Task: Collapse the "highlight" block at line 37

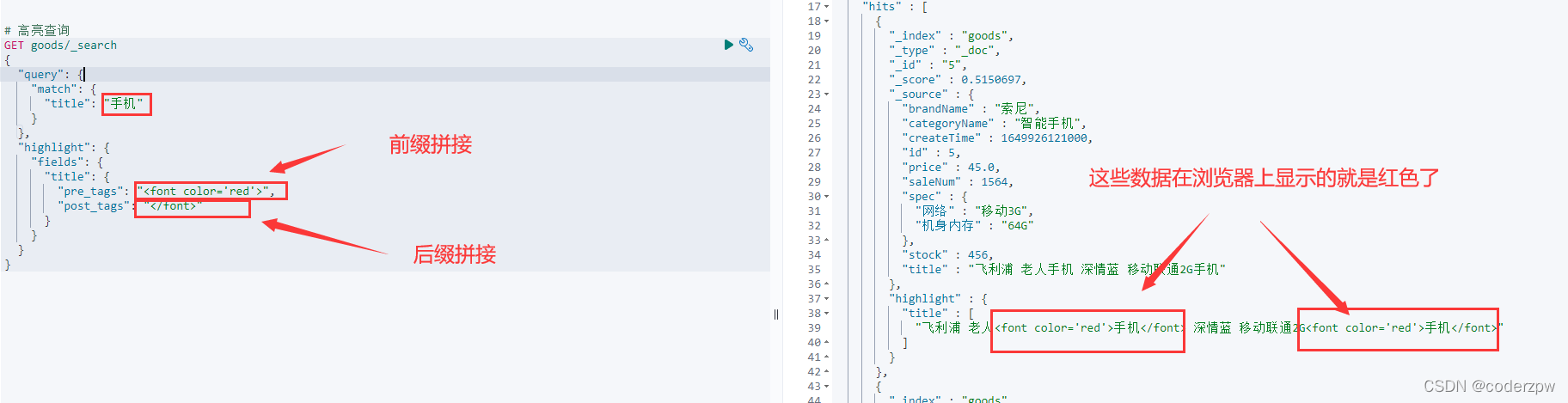Action: click(x=827, y=299)
